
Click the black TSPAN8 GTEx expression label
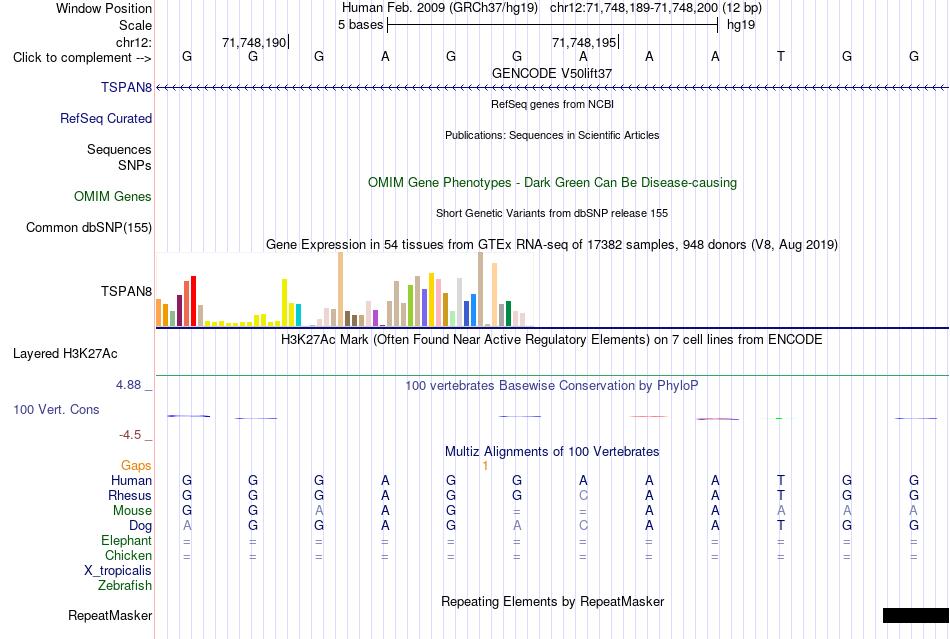126,291
